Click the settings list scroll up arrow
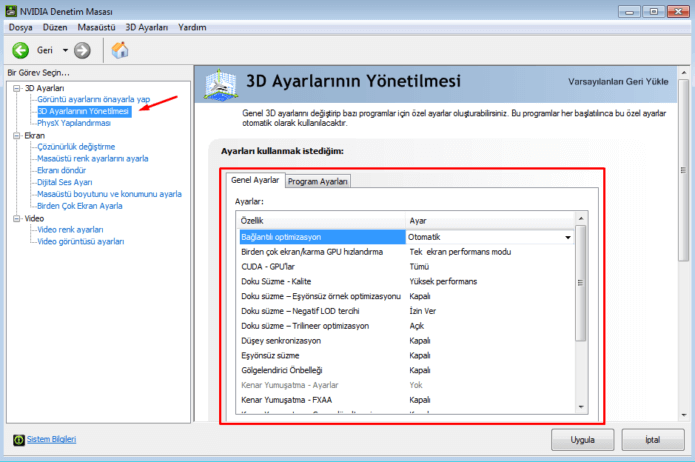The image size is (695, 462). pyautogui.click(x=581, y=219)
